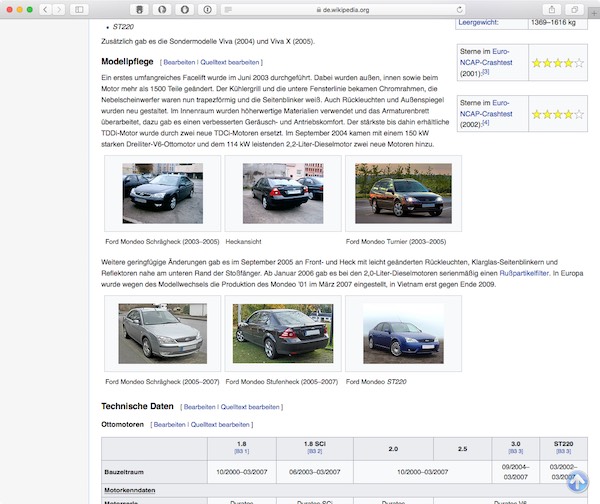Follow footnote reference [3]
The height and width of the screenshot is (504, 600).
coord(485,72)
